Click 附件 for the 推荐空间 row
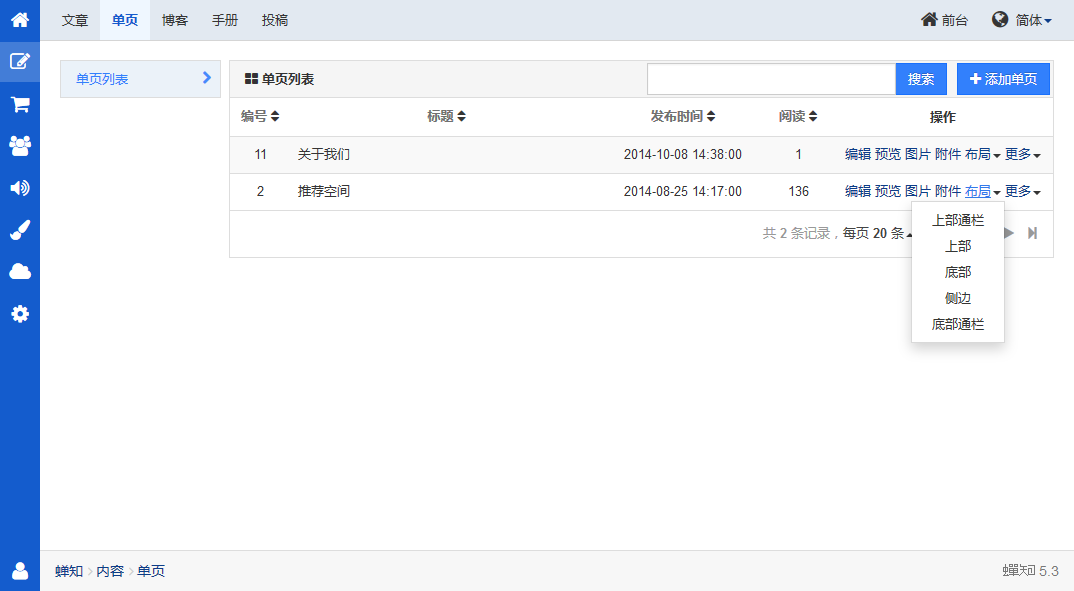This screenshot has height=591, width=1074. coord(948,191)
